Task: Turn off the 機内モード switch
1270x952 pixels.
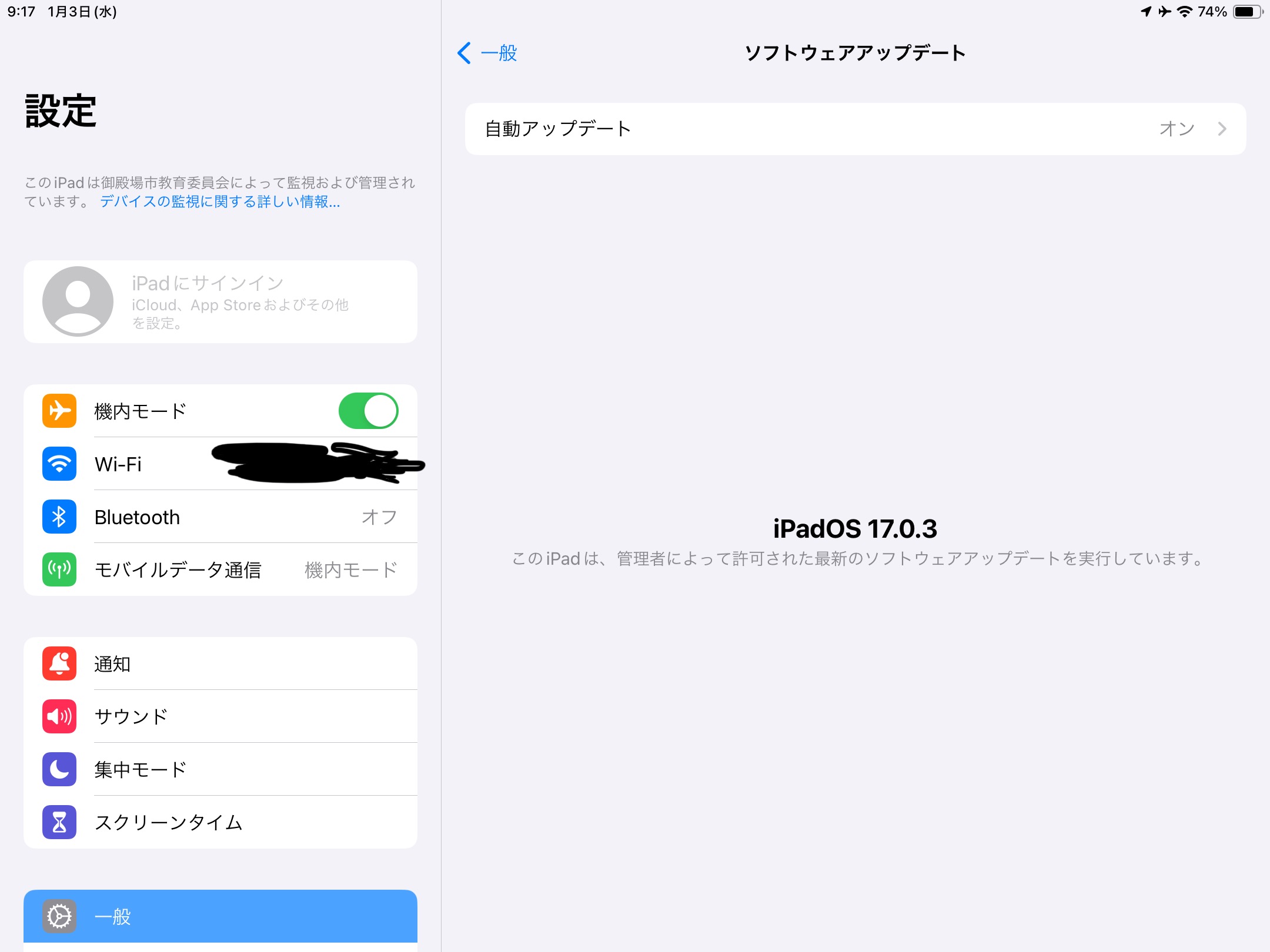Action: [369, 411]
